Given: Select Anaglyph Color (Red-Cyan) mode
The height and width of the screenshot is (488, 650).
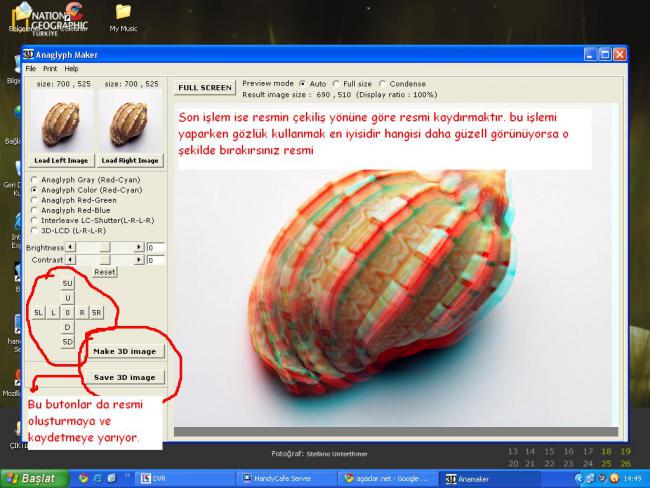Looking at the screenshot, I should (x=34, y=190).
